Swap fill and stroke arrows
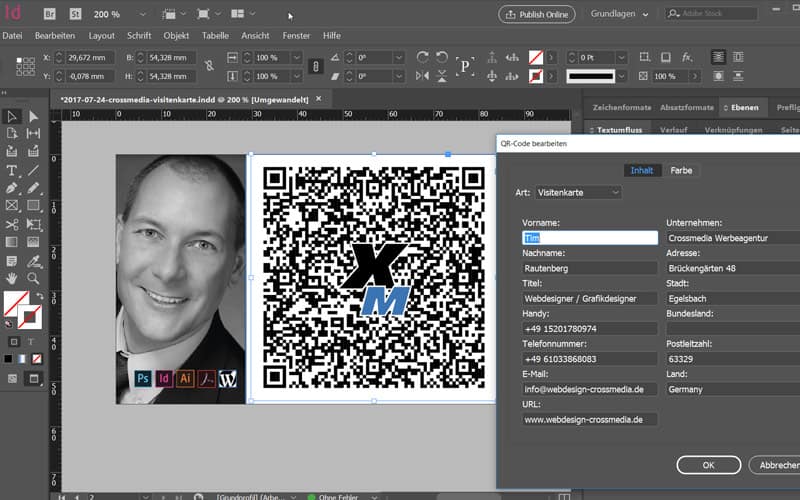Screen dimensions: 800x500 pyautogui.click(x=40, y=295)
